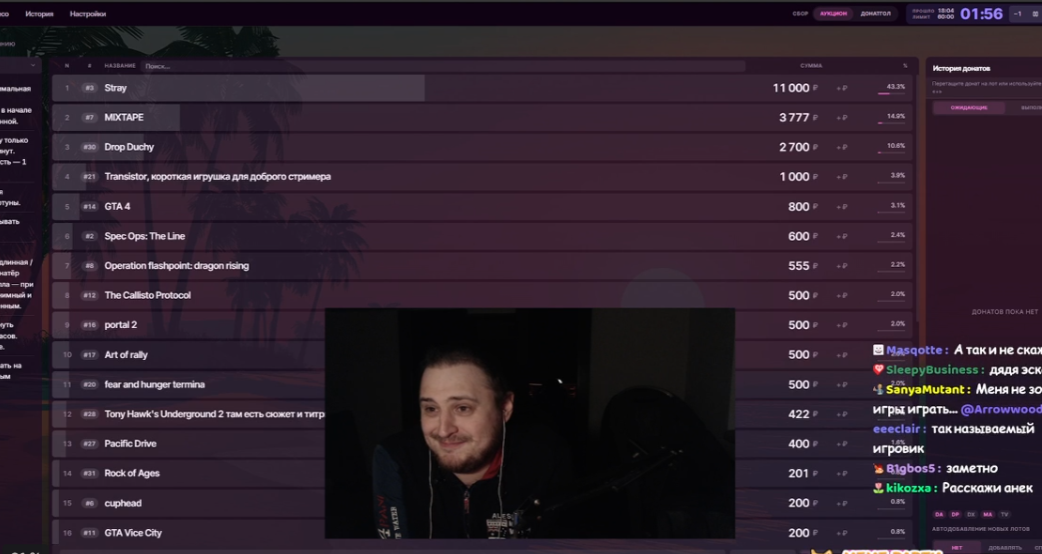
Task: Click the 422 amount for Tony Hawk's
Action: pos(798,414)
